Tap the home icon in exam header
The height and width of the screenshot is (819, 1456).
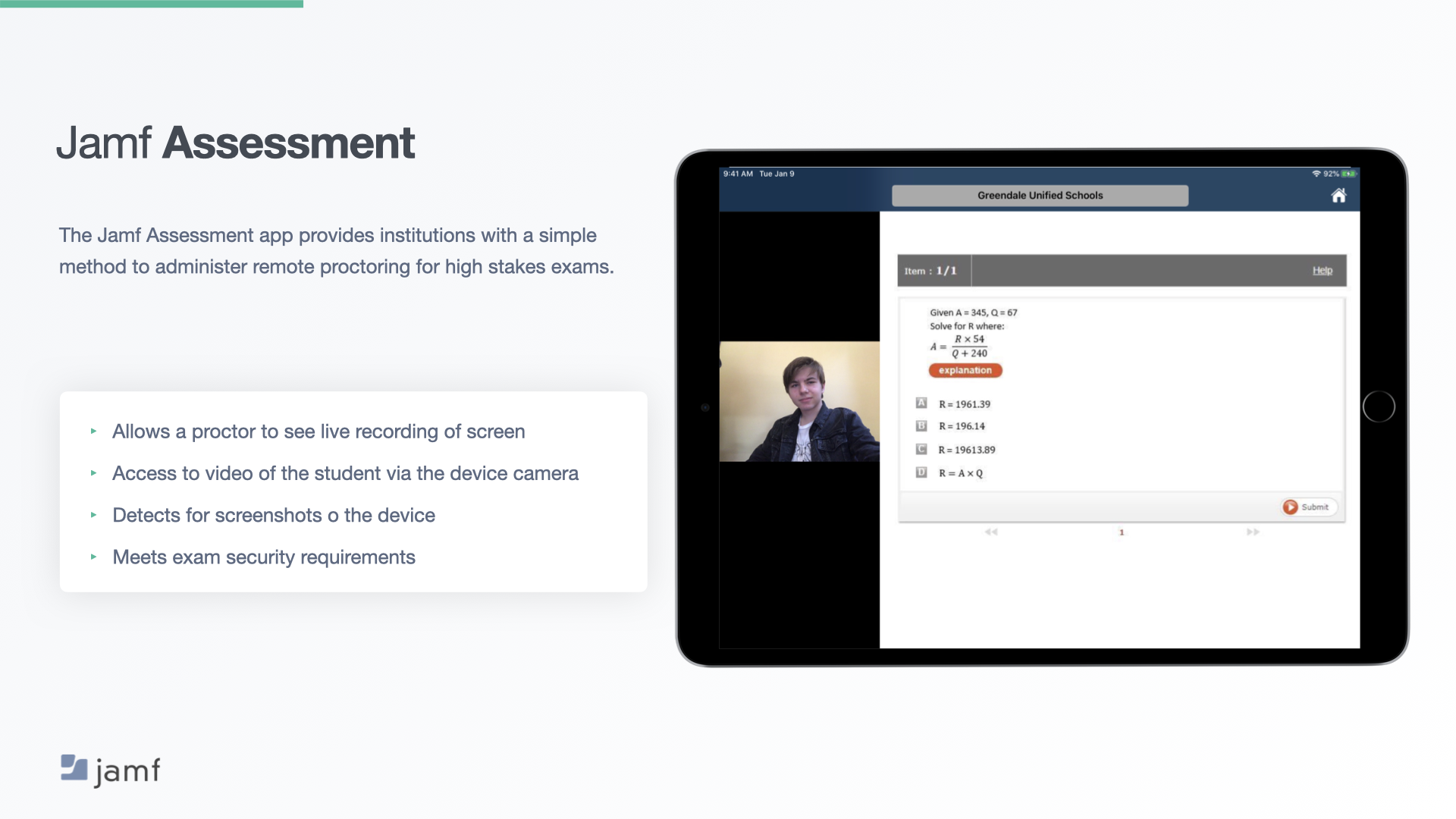click(1338, 196)
